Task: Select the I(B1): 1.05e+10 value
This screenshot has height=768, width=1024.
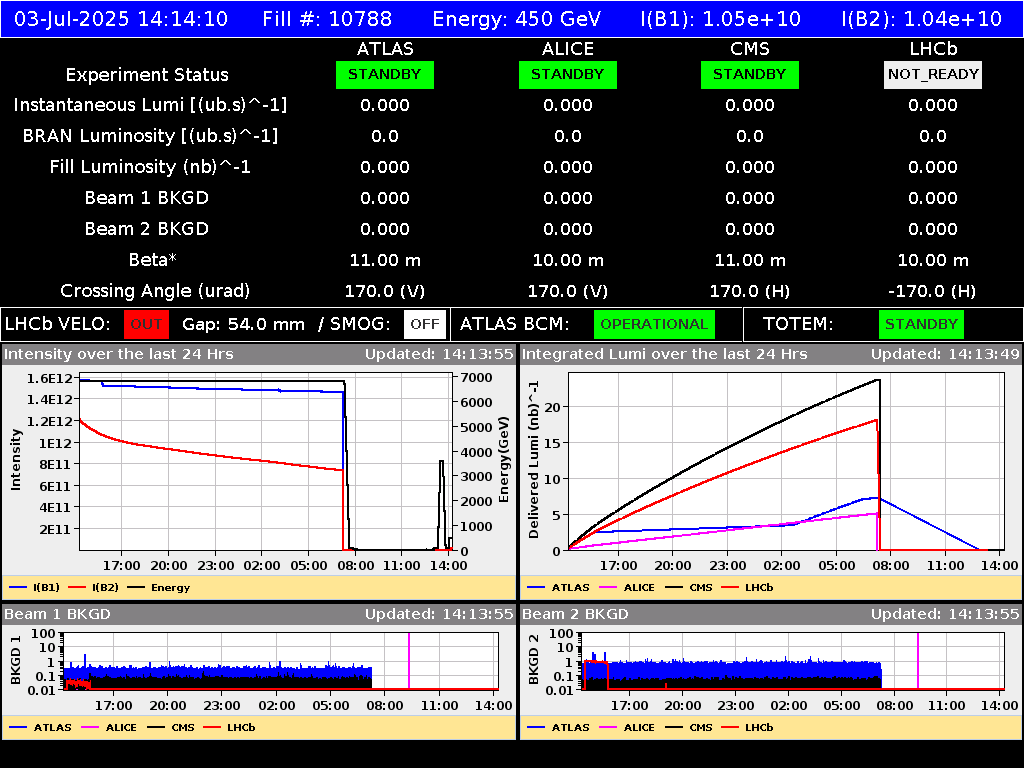Action: click(721, 18)
